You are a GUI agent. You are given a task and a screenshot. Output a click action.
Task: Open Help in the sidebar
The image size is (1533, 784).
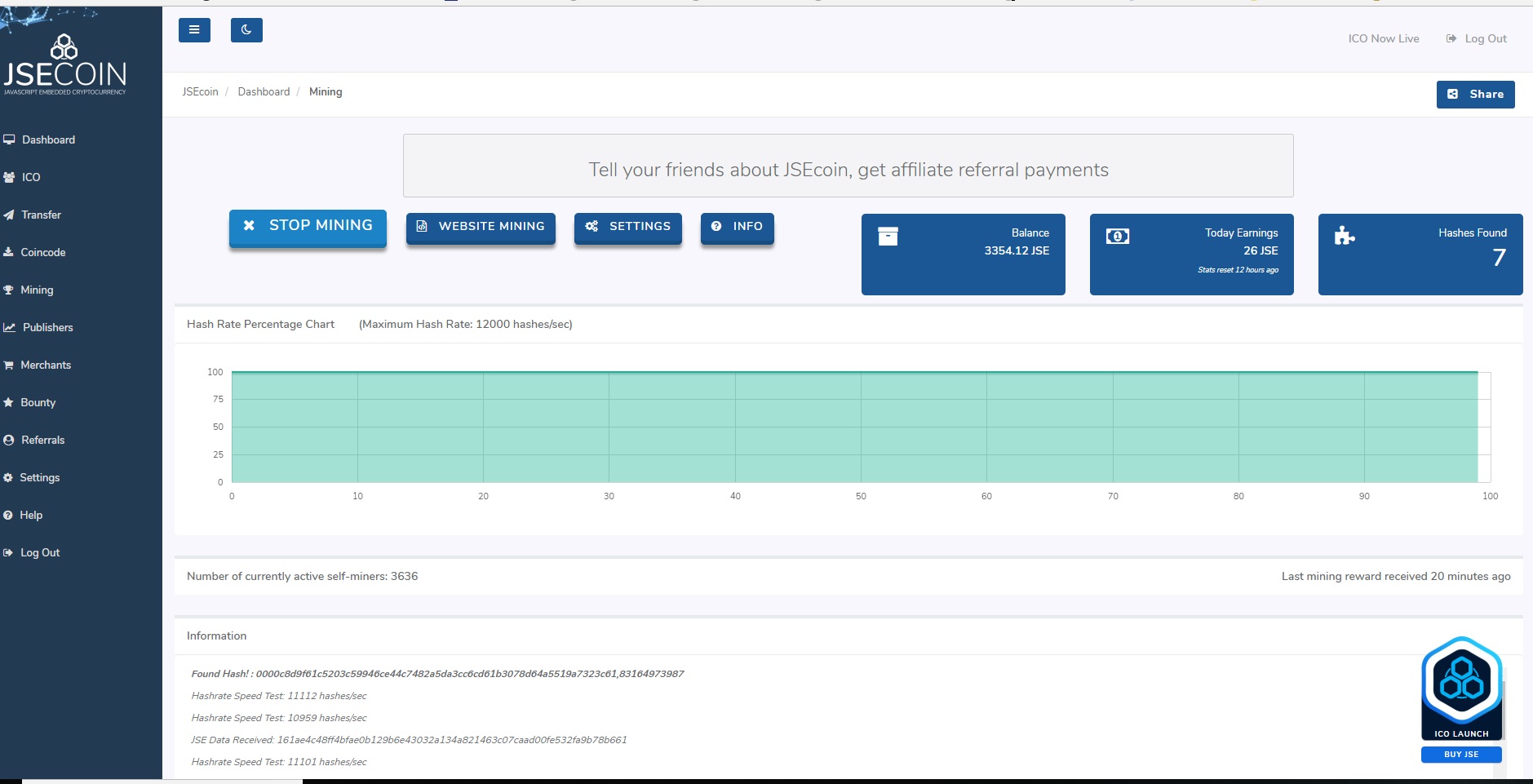(x=31, y=515)
